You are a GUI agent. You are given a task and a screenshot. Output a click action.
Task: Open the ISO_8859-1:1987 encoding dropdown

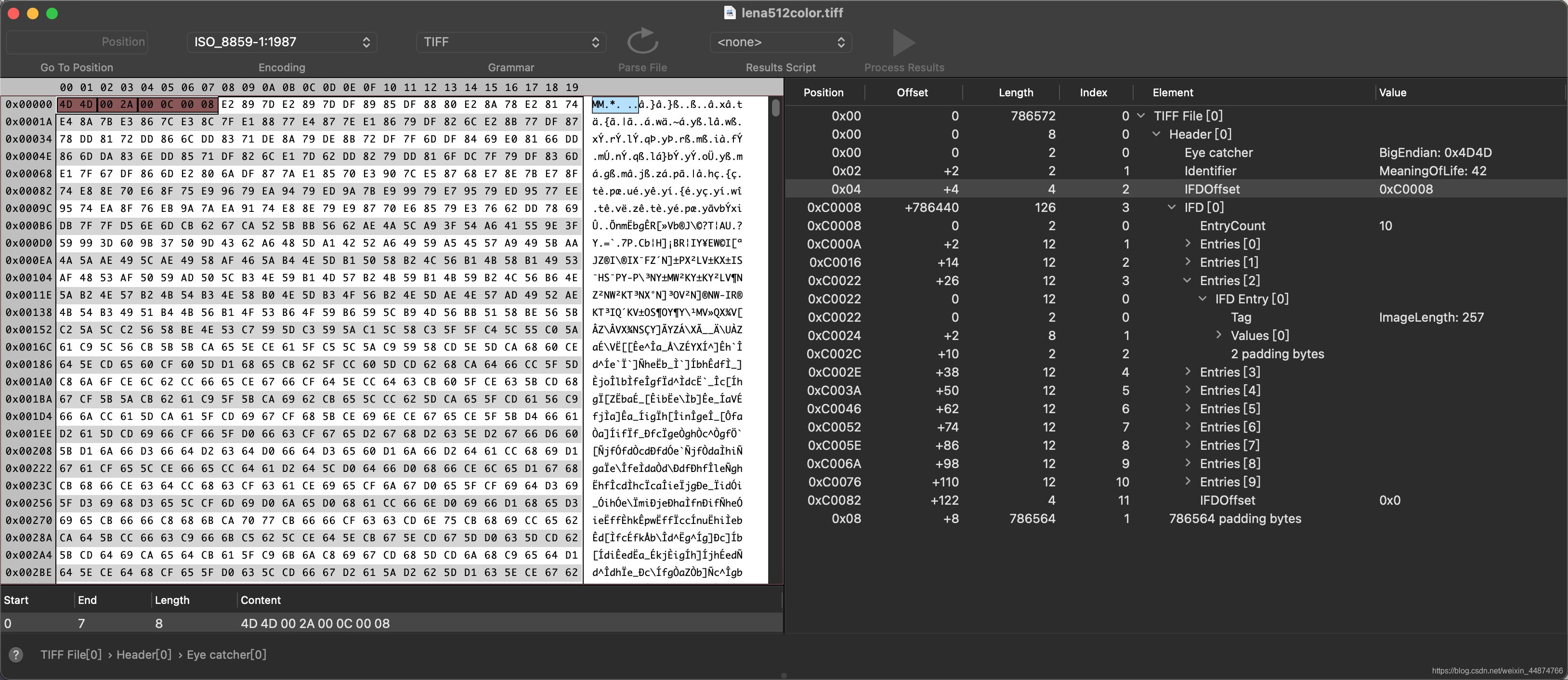click(282, 42)
